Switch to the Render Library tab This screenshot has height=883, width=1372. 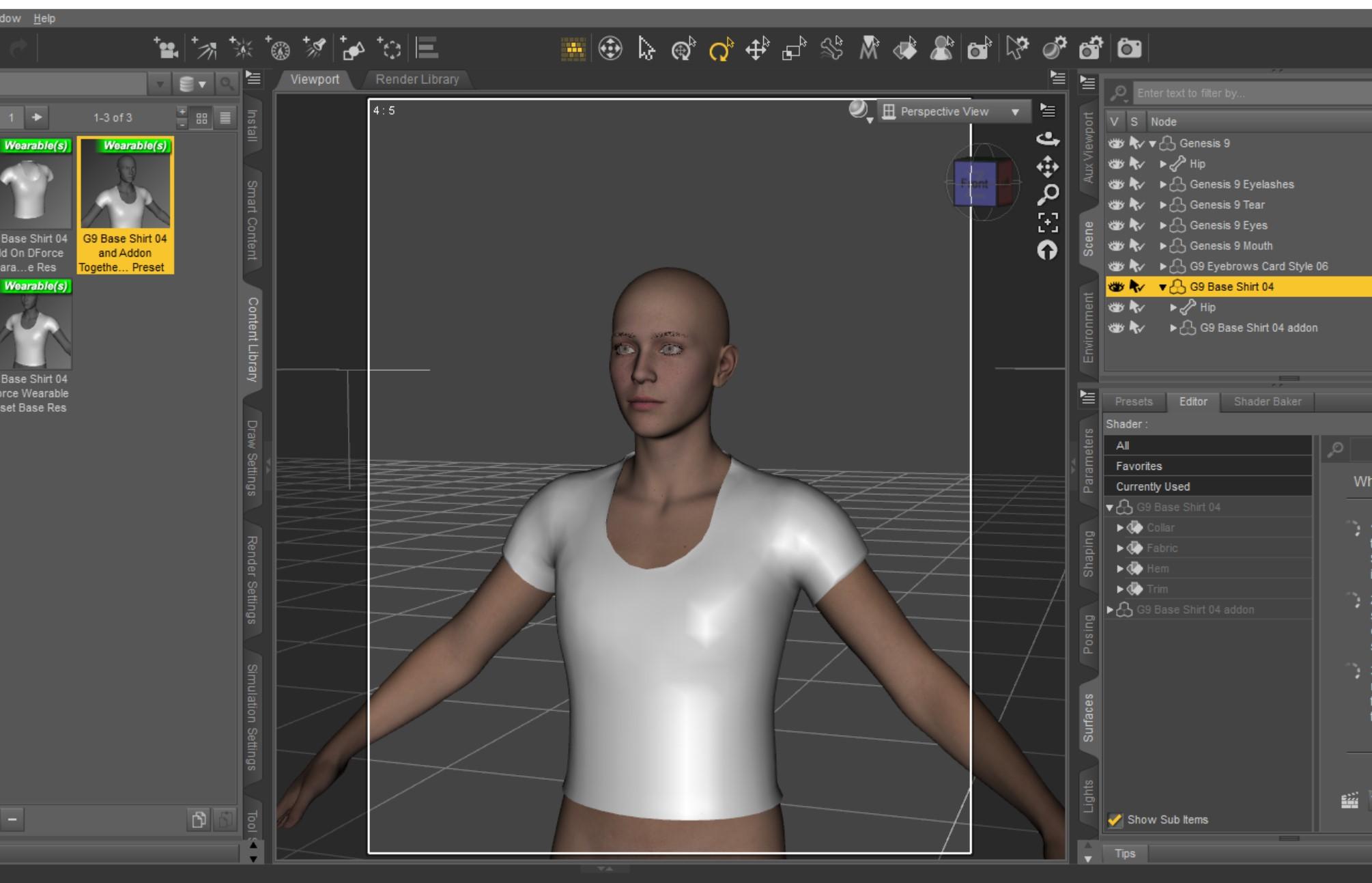[x=416, y=79]
